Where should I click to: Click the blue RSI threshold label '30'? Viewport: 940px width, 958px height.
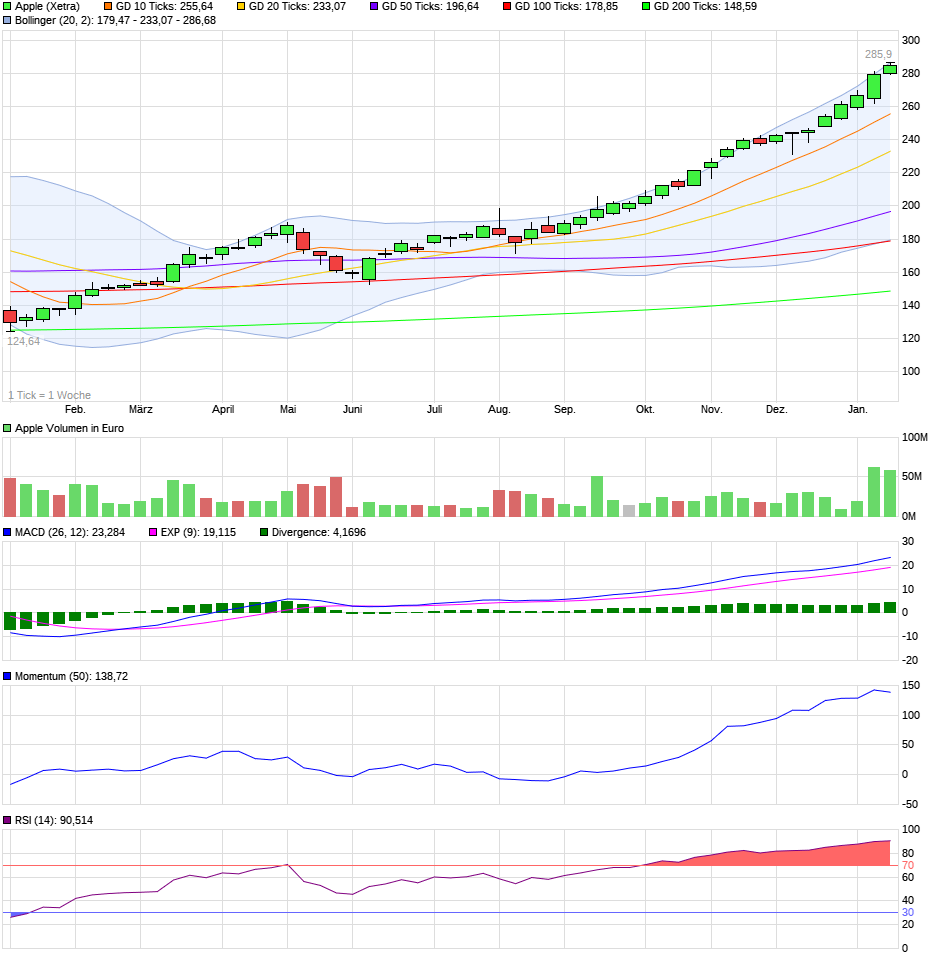[x=908, y=913]
